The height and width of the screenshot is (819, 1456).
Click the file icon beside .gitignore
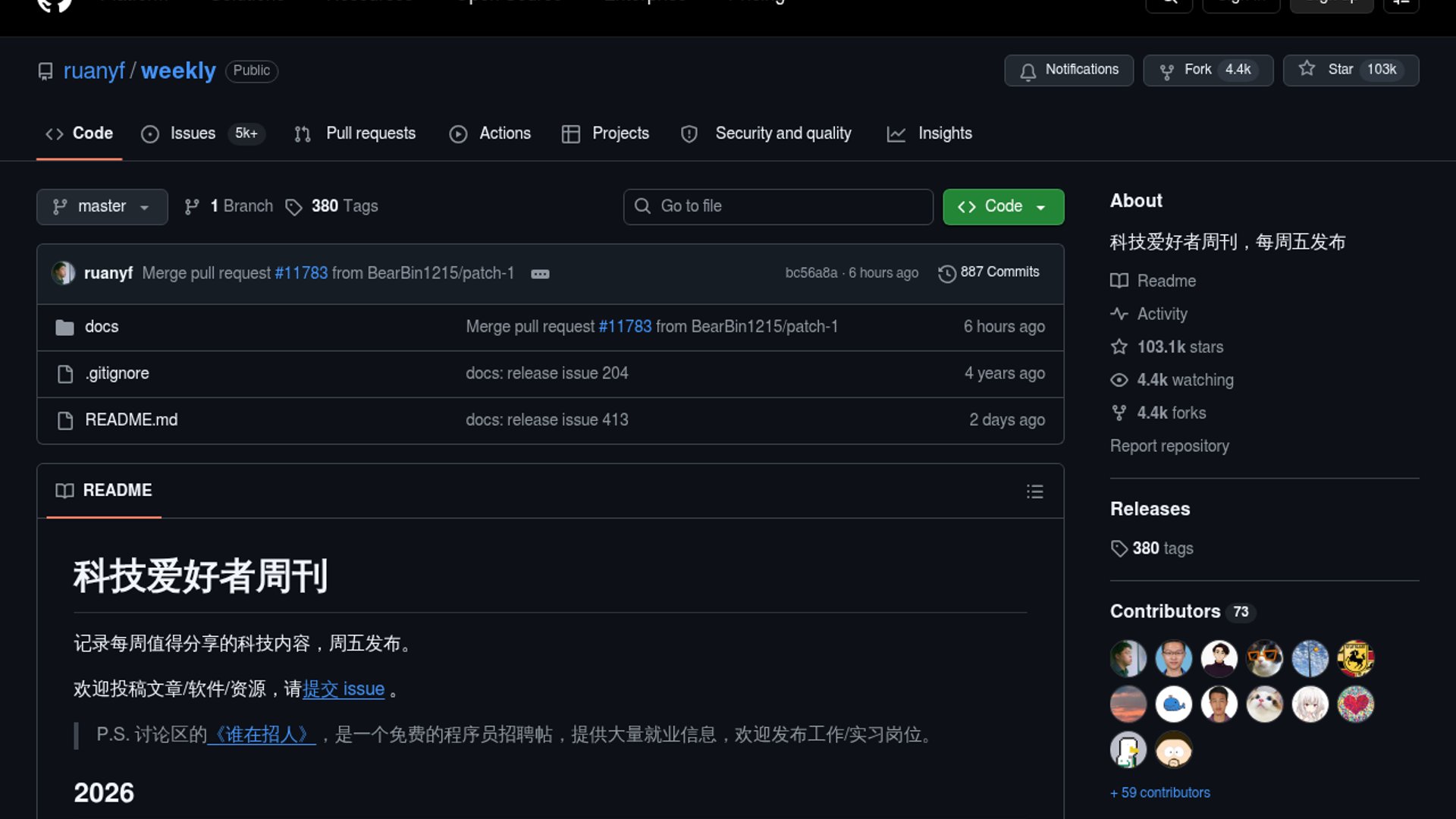coord(65,374)
